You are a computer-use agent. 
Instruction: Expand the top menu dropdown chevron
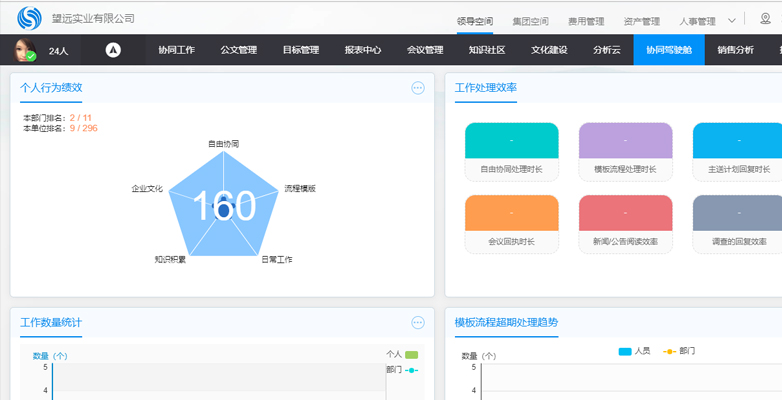(x=732, y=19)
